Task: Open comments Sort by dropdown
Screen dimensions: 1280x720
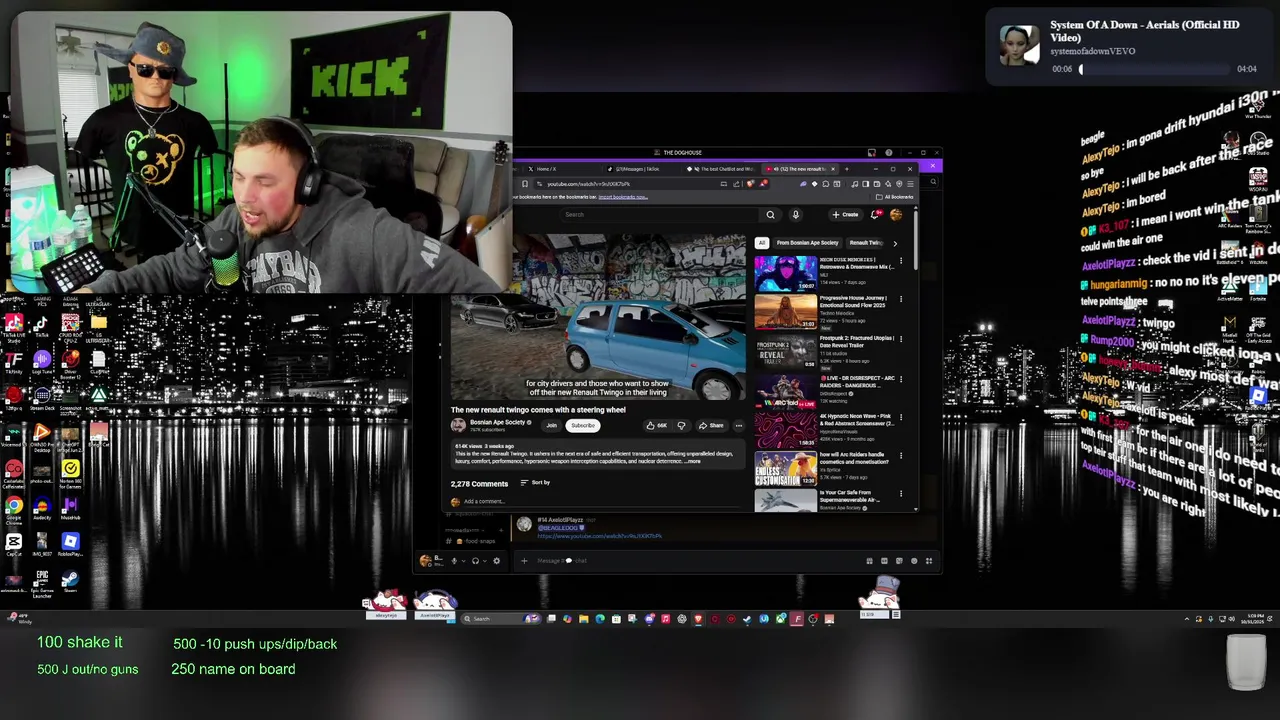Action: pyautogui.click(x=535, y=482)
